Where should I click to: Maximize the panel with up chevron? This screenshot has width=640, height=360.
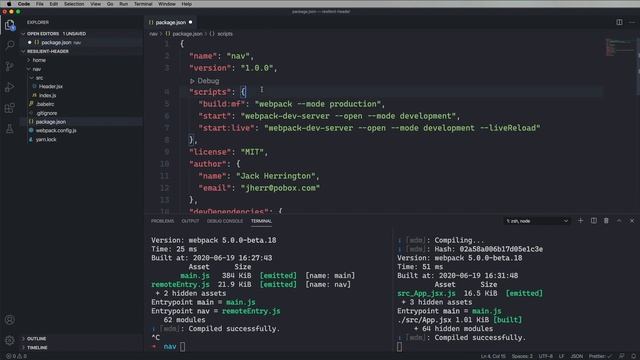coord(619,220)
